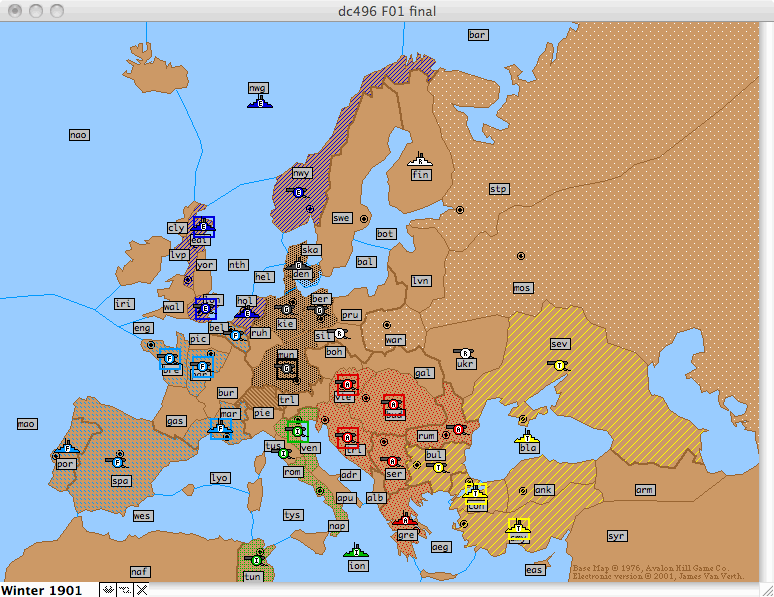
Task: Click the bar sea label
Action: point(478,35)
